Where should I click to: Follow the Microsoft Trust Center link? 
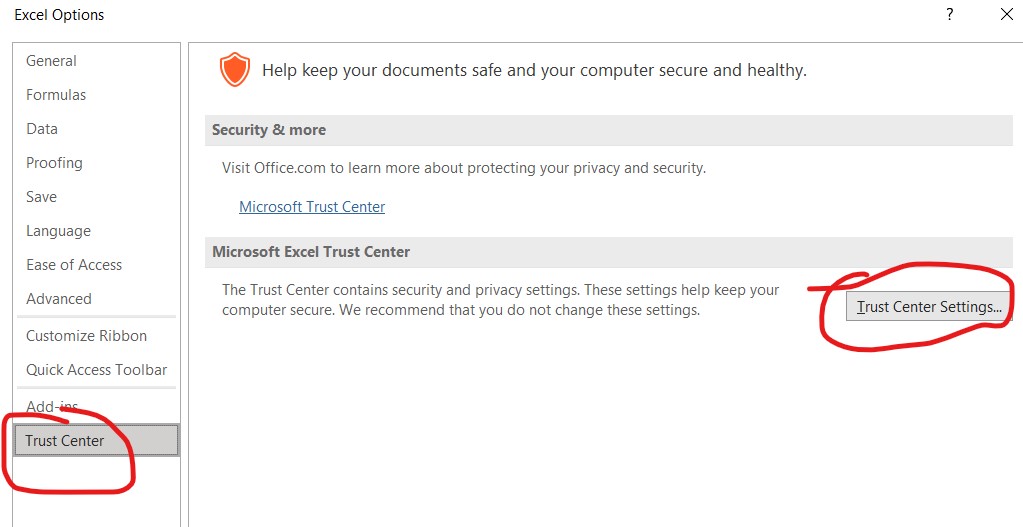(x=312, y=207)
